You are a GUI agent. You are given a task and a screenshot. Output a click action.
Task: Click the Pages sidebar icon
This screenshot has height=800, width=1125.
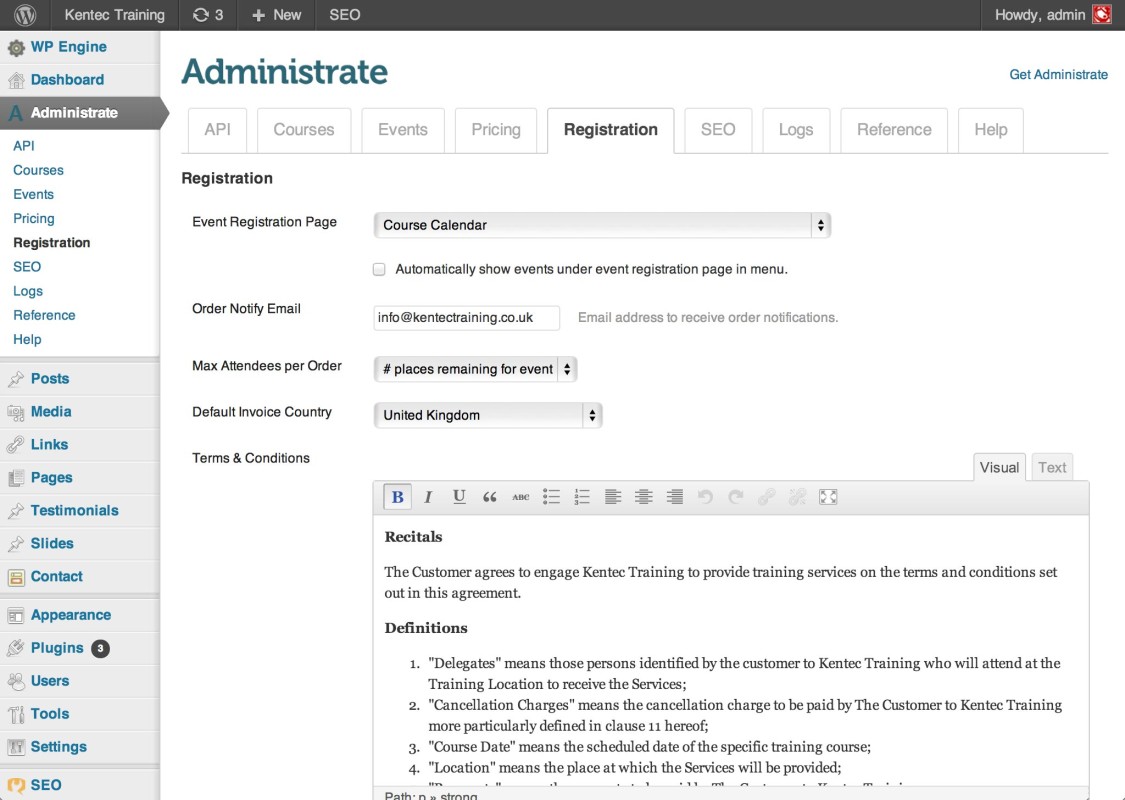16,479
